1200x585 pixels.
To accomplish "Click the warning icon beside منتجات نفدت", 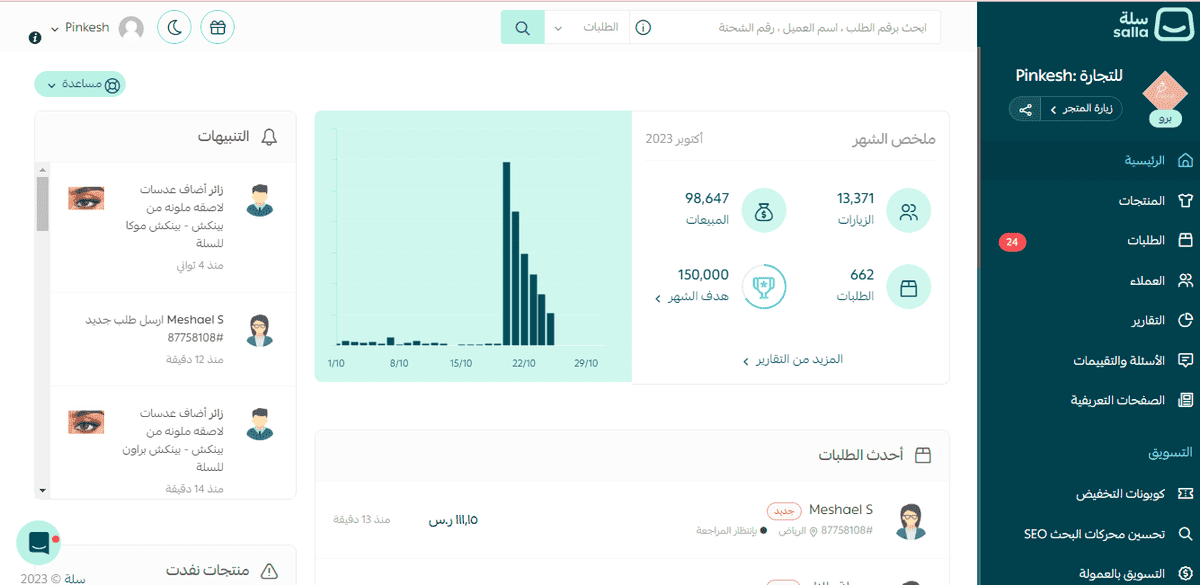I will tap(268, 570).
